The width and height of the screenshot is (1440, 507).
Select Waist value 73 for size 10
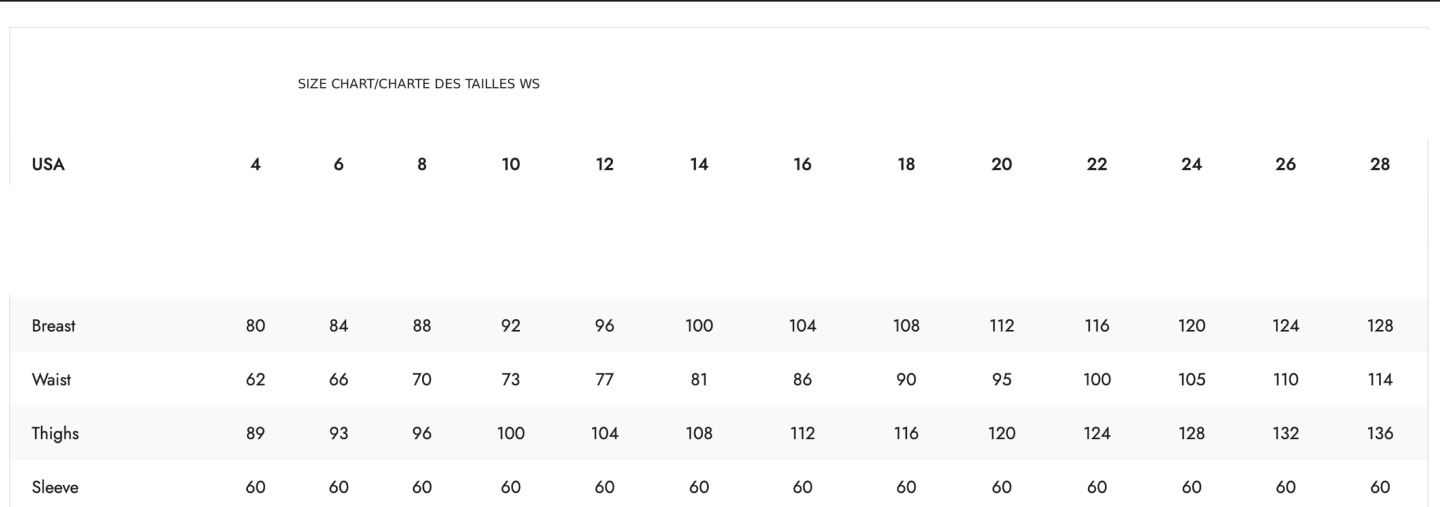[511, 380]
